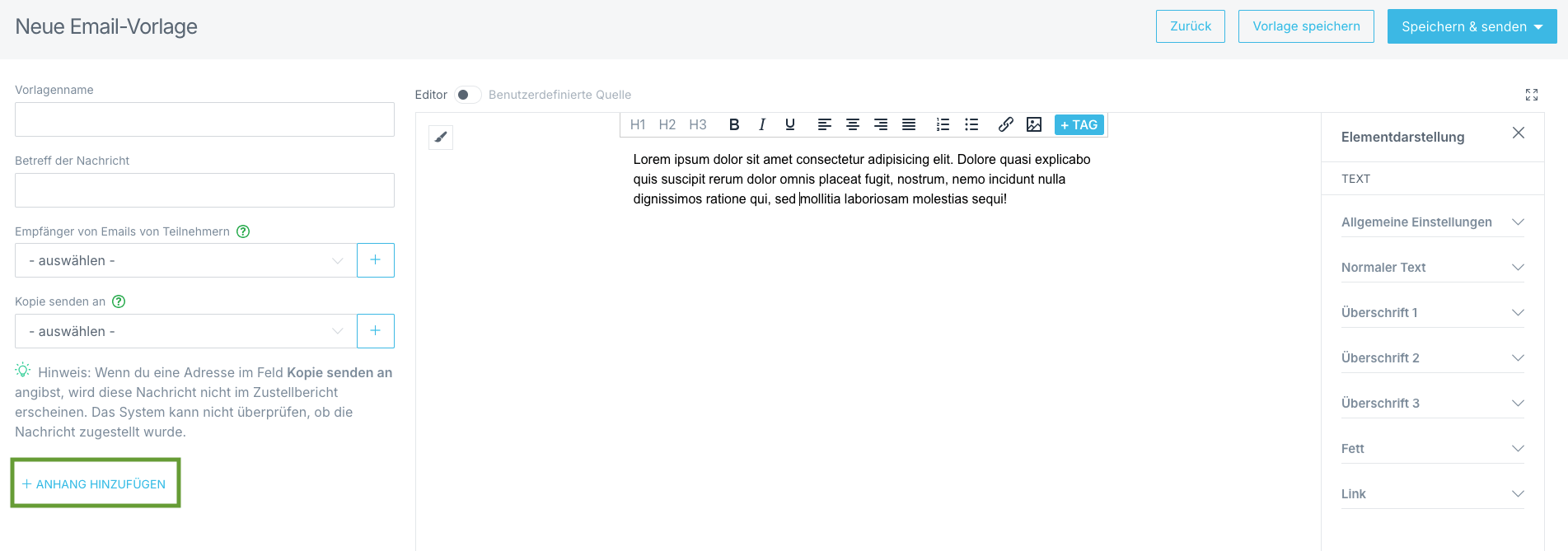Click Vorlage speichern button
Viewport: 1568px width, 551px height.
1306,26
